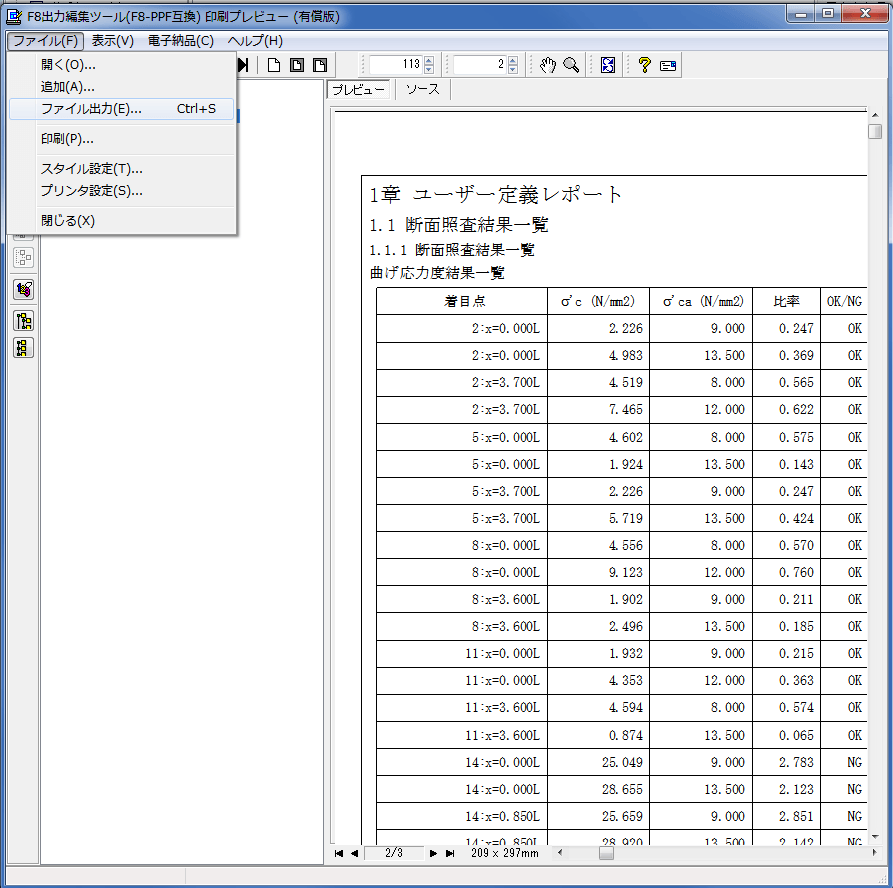The image size is (893, 888).
Task: Click the colored 123 numbering sidebar icon
Action: [x=23, y=290]
